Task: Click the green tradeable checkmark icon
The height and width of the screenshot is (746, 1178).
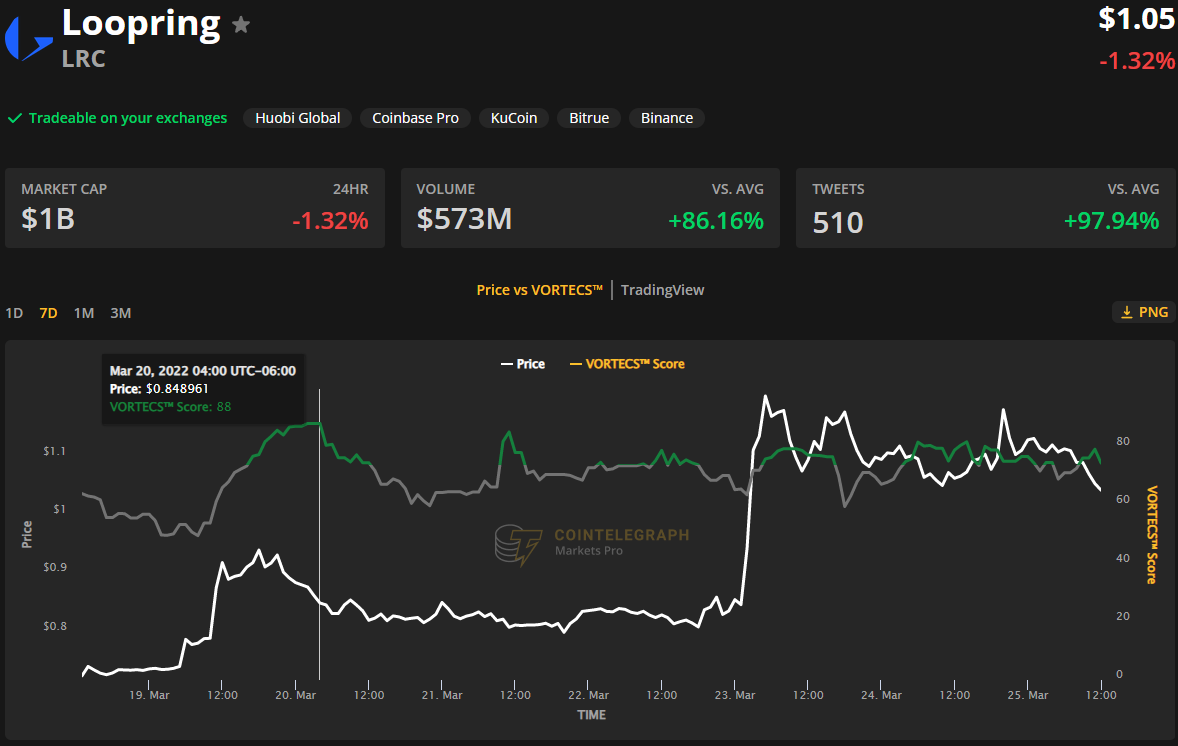Action: pyautogui.click(x=15, y=118)
